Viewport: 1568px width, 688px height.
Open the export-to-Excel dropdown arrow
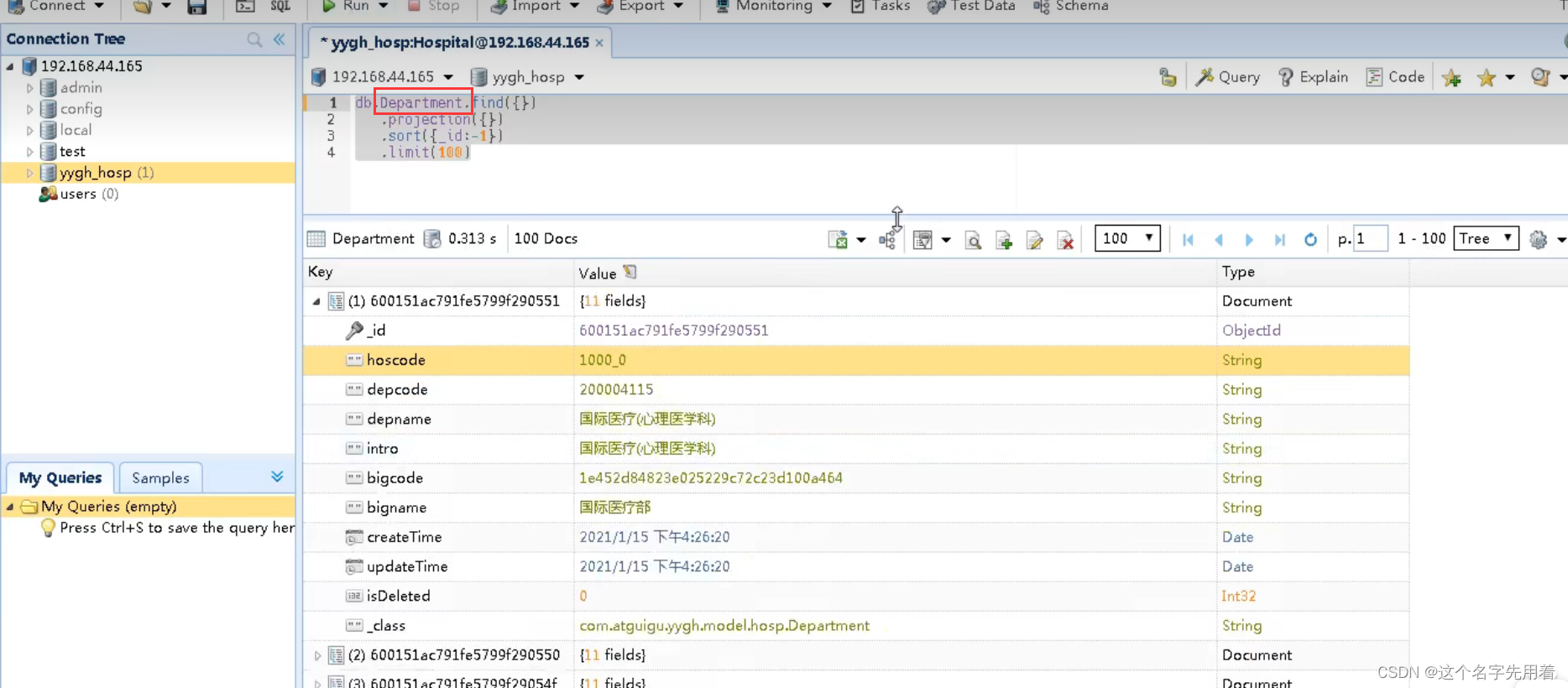(x=861, y=240)
